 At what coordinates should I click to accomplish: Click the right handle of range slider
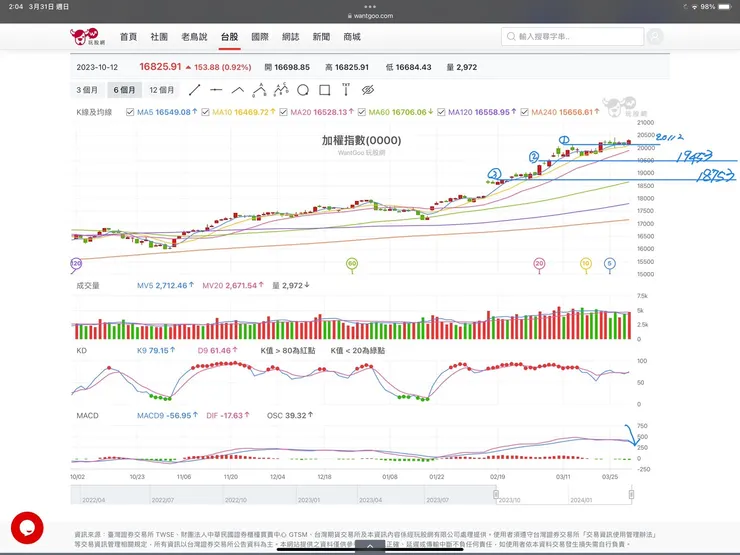point(631,494)
